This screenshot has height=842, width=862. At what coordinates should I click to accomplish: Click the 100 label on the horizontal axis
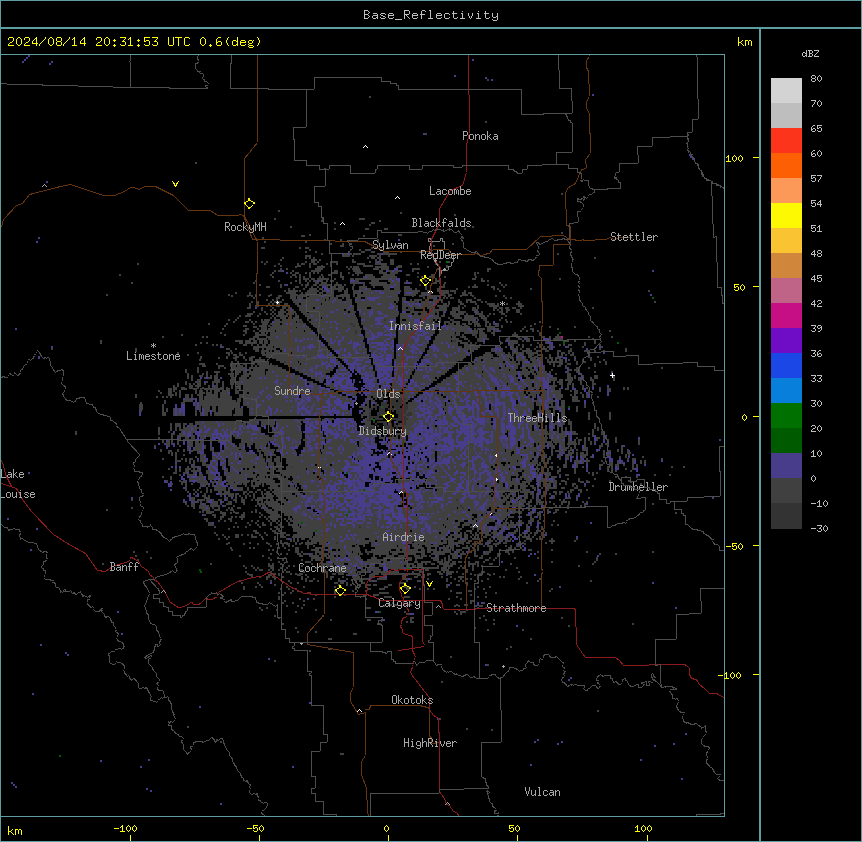pyautogui.click(x=643, y=828)
